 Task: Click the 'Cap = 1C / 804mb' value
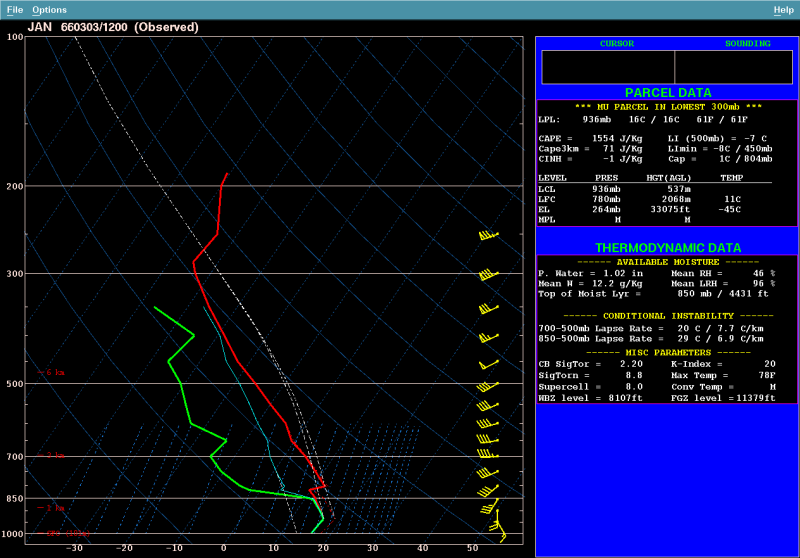tap(720, 159)
